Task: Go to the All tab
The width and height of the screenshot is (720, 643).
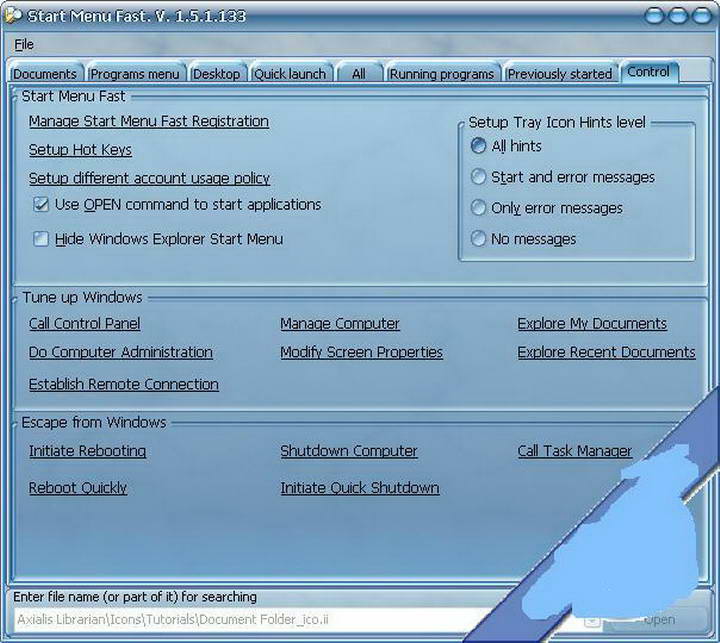Action: [359, 74]
